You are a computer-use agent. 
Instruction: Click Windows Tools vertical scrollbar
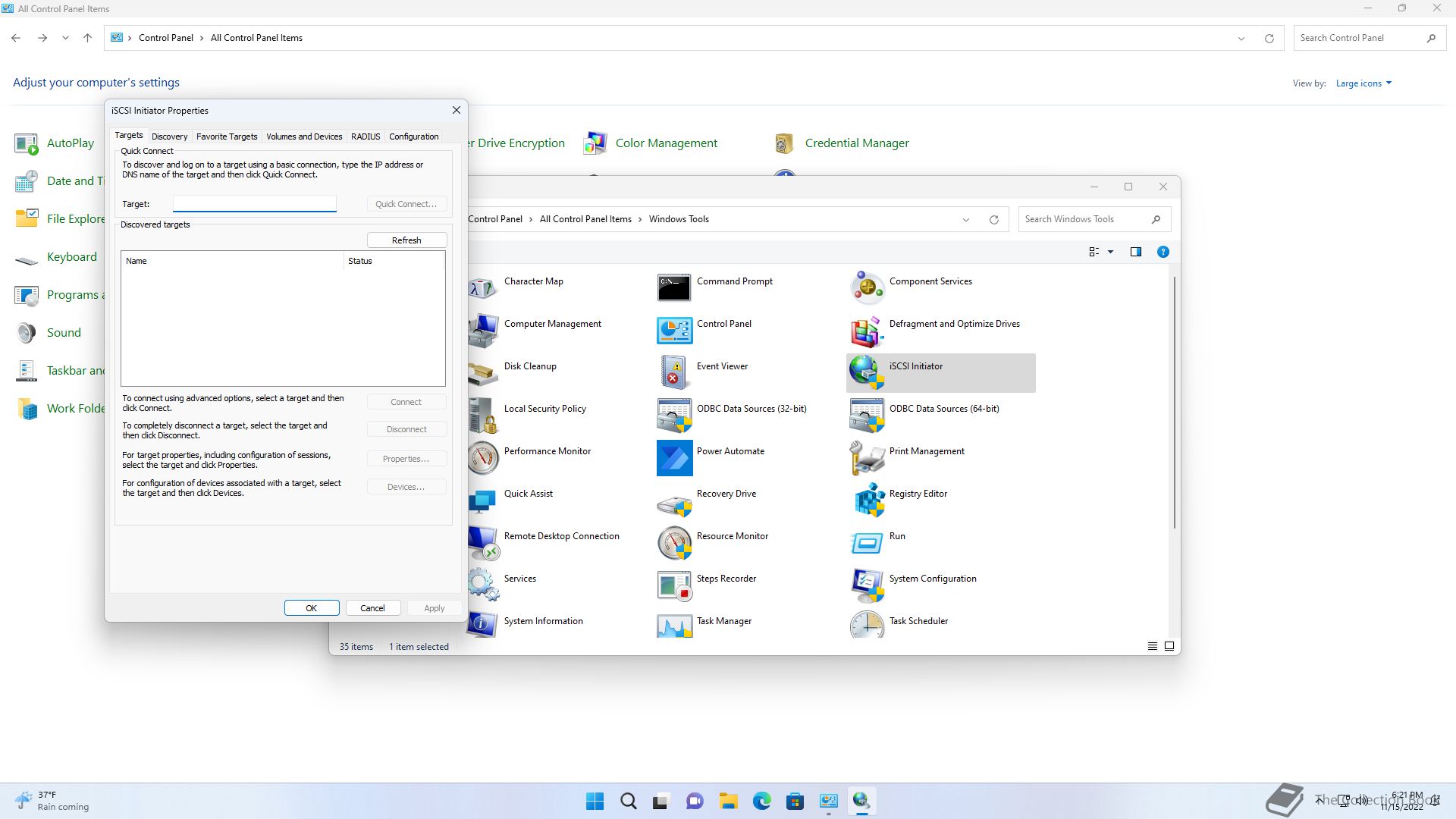click(1175, 402)
